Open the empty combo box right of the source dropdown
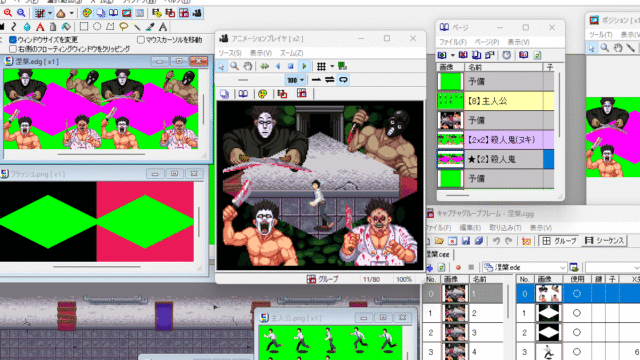Screen dimensions: 640x360 pos(612,267)
